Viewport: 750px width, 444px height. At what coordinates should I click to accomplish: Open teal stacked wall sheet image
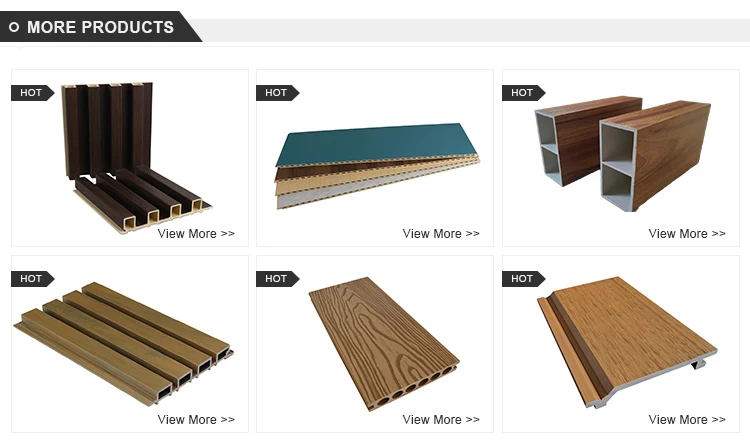(377, 166)
